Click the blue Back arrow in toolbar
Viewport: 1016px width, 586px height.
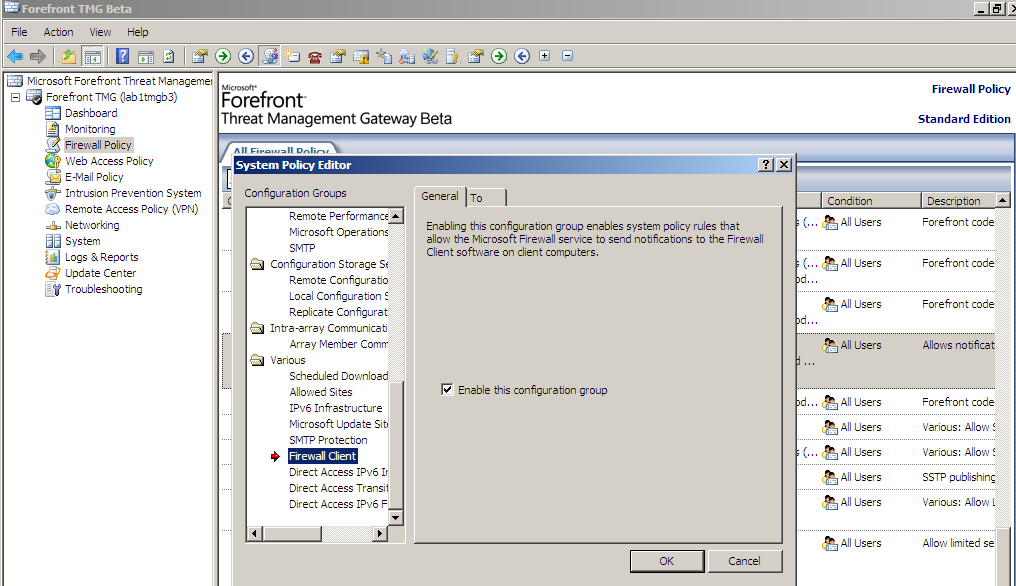point(15,56)
